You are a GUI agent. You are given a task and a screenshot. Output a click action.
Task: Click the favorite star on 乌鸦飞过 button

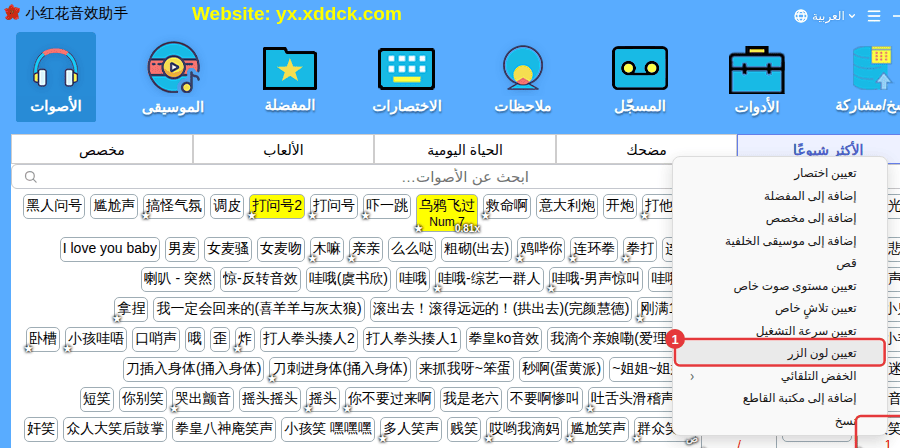418,228
